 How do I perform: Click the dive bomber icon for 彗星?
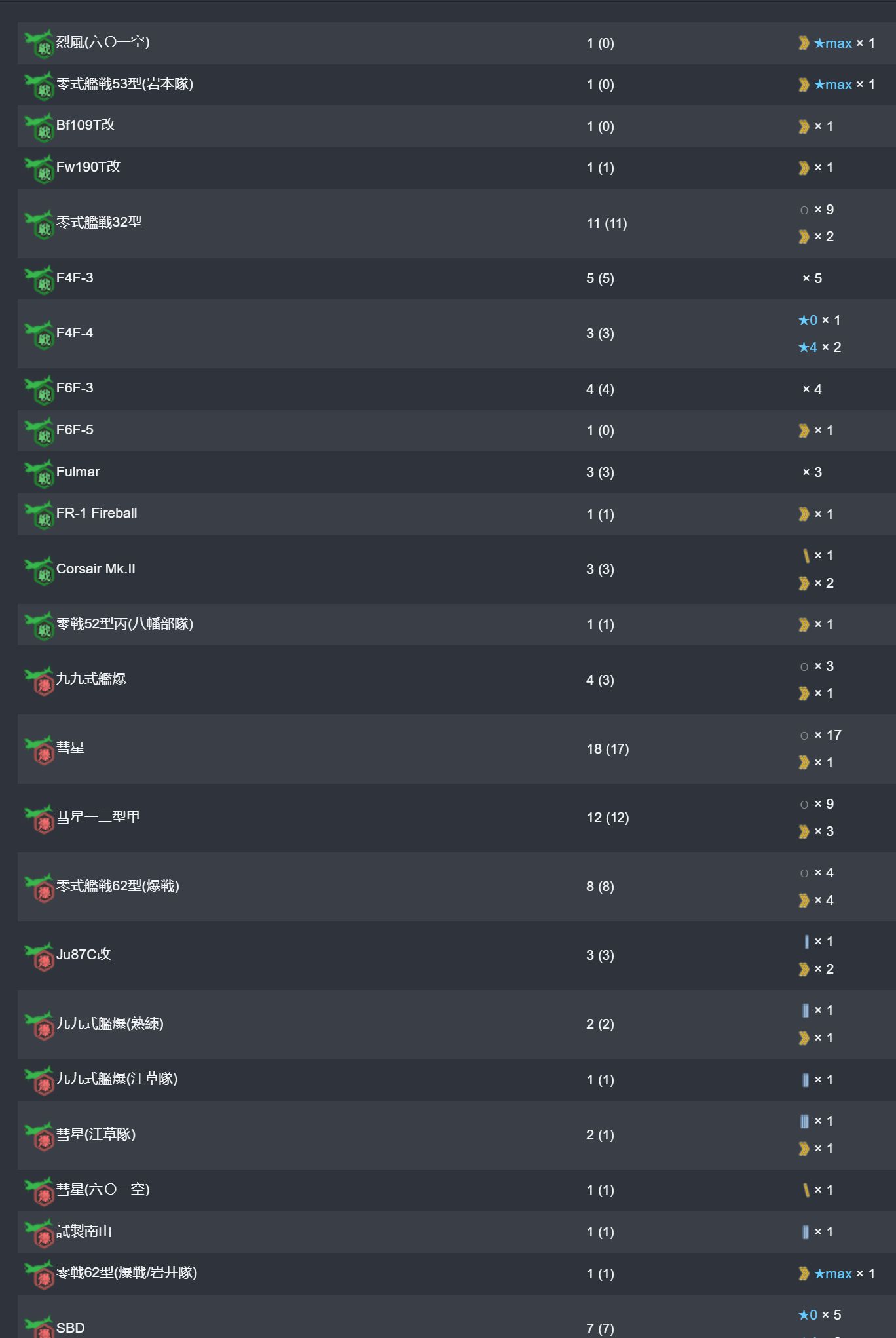[x=39, y=749]
